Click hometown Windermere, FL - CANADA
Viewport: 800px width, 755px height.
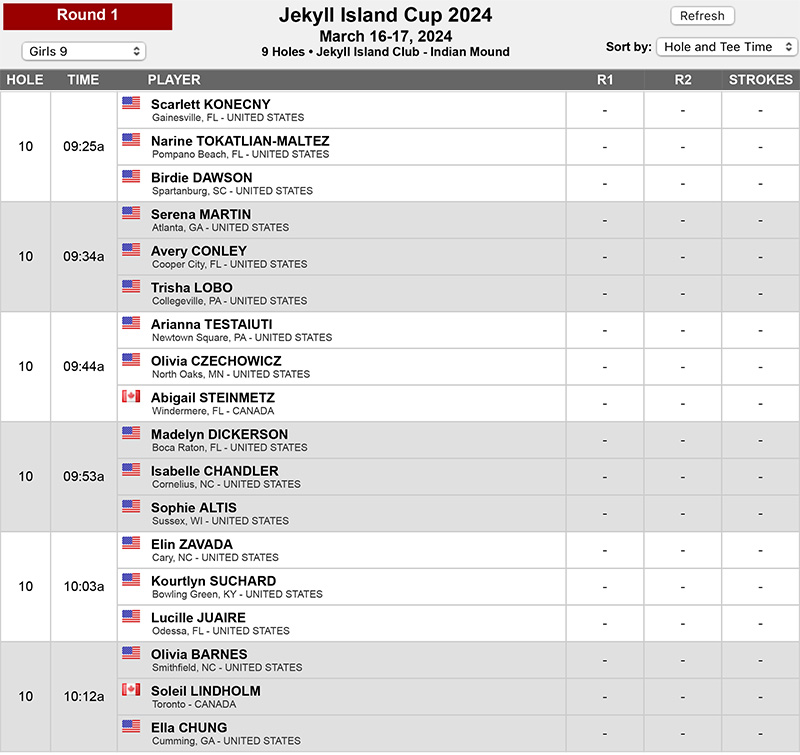tap(213, 411)
